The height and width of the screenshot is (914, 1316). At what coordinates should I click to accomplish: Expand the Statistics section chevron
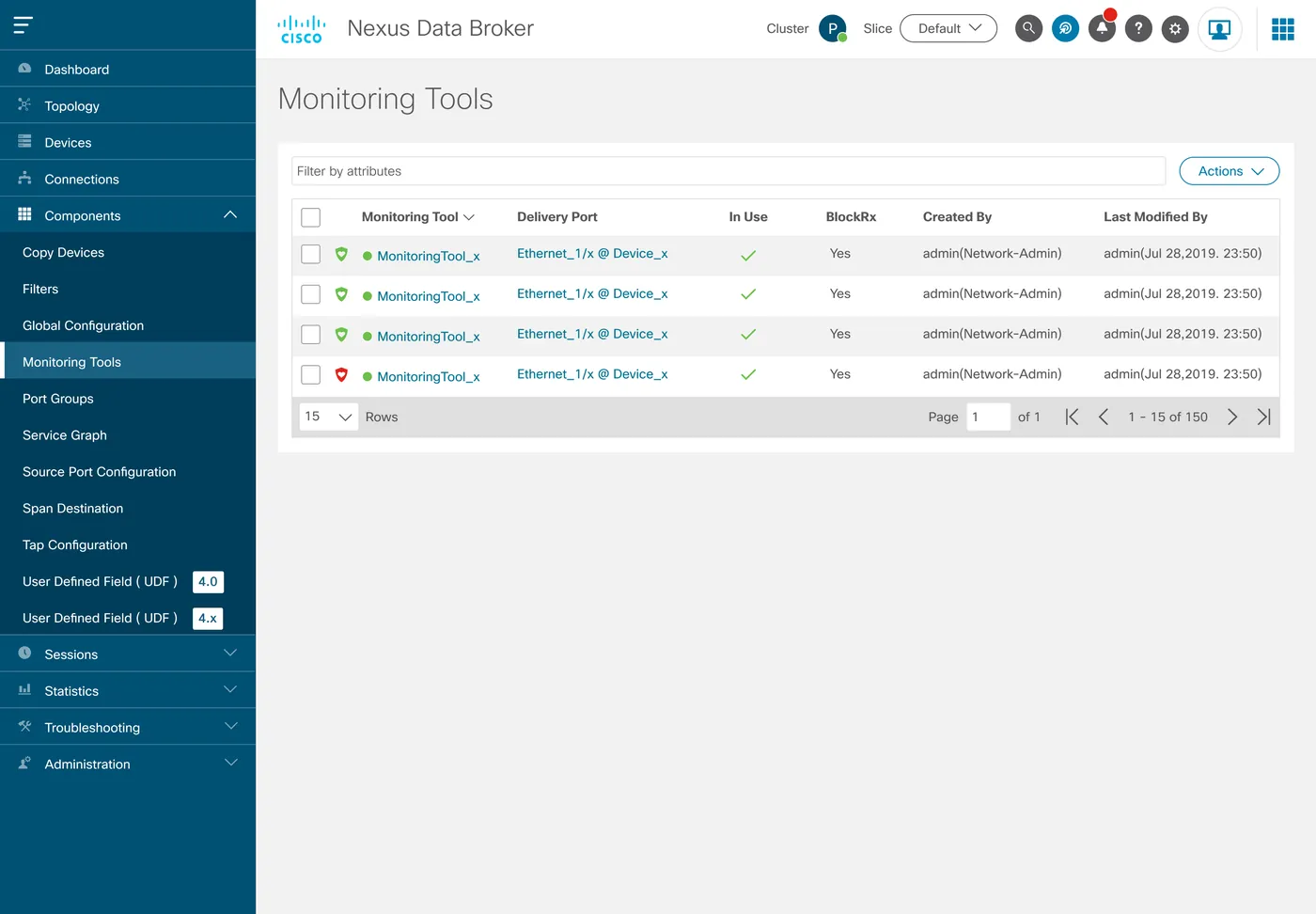230,690
